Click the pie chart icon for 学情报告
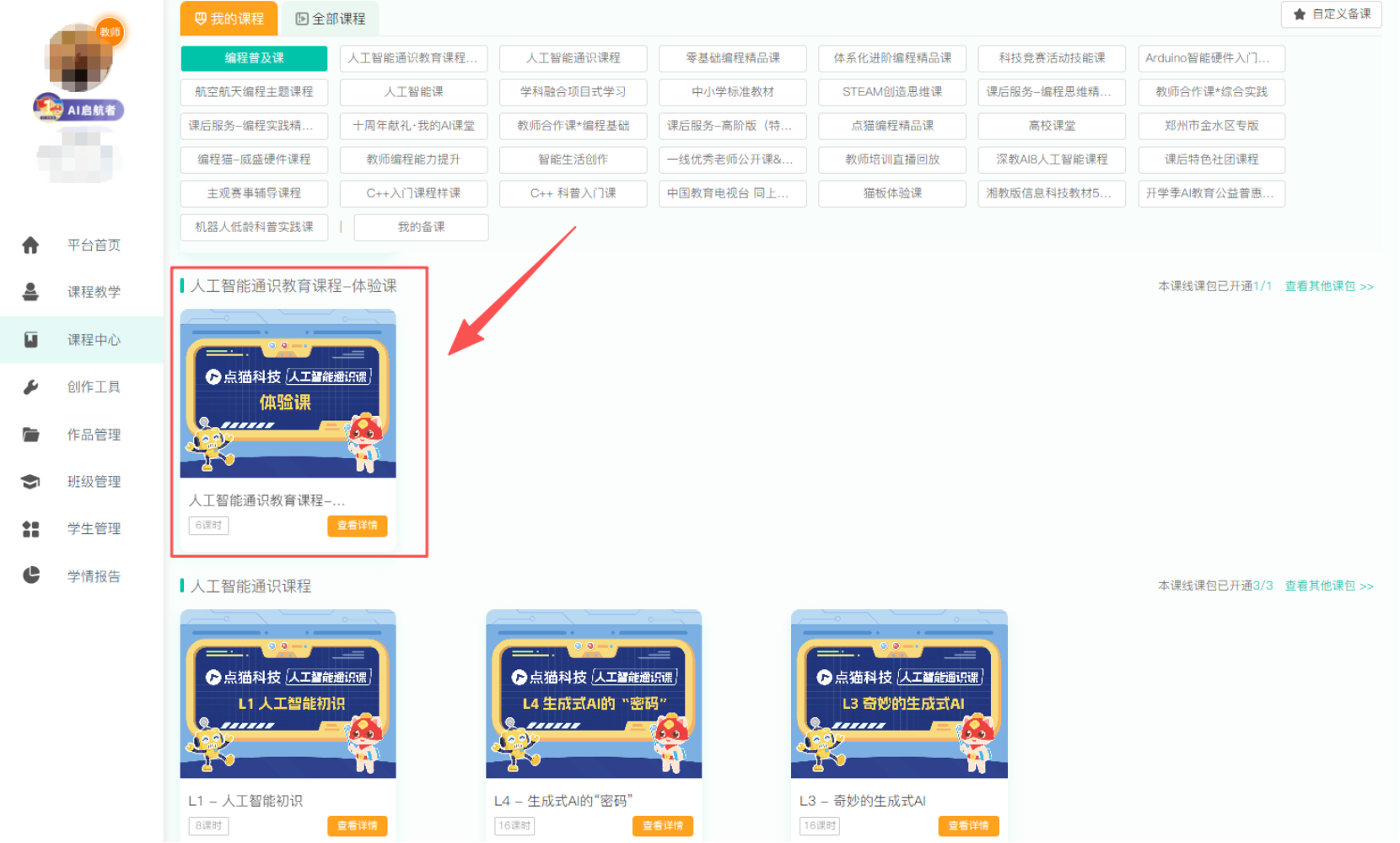Image resolution: width=1400 pixels, height=843 pixels. [x=30, y=576]
